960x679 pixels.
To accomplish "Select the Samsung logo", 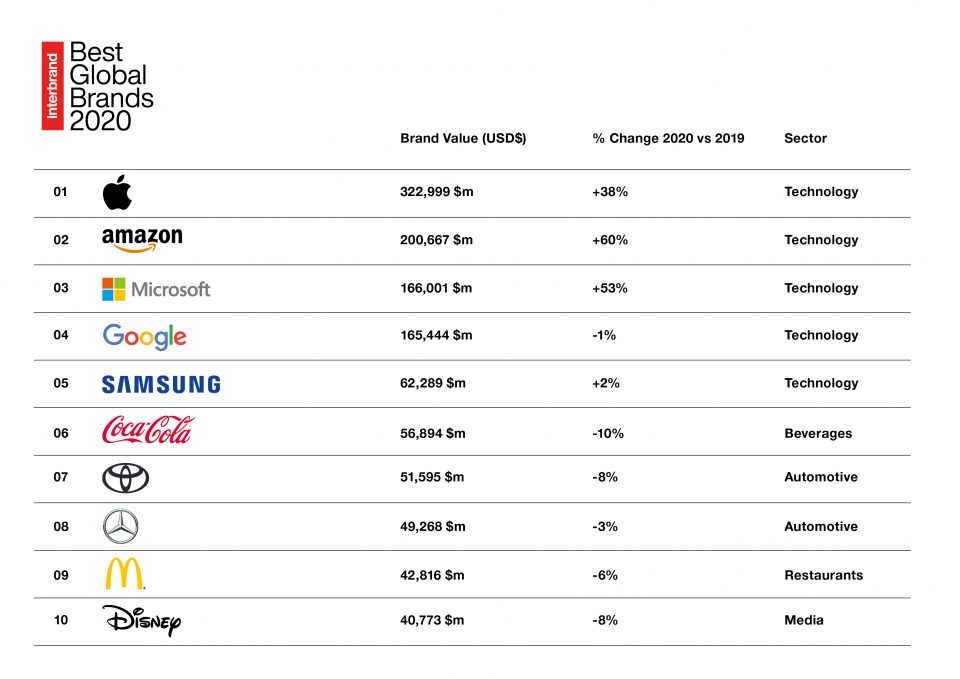I will tap(161, 385).
